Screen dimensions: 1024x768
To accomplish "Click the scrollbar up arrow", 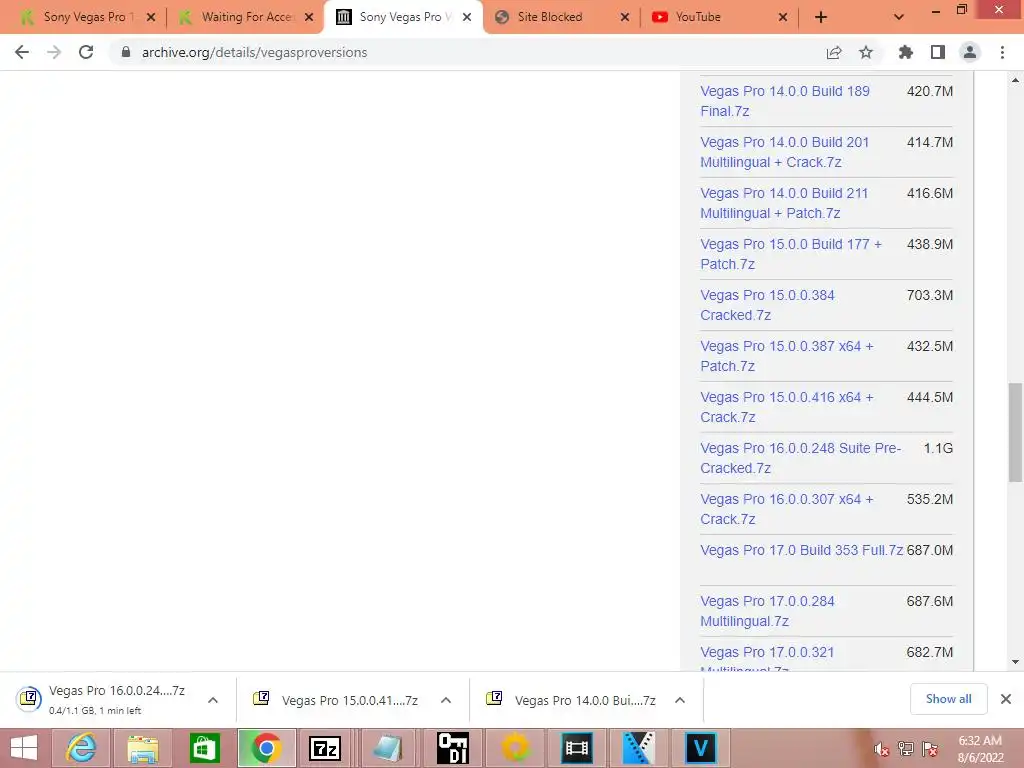I will coord(1015,80).
